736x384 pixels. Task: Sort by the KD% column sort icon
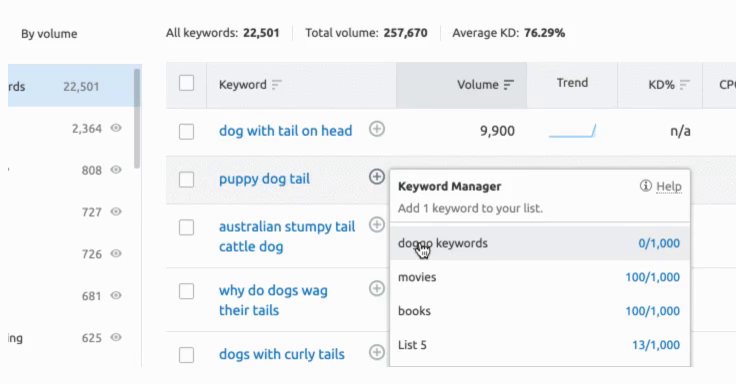pos(685,85)
